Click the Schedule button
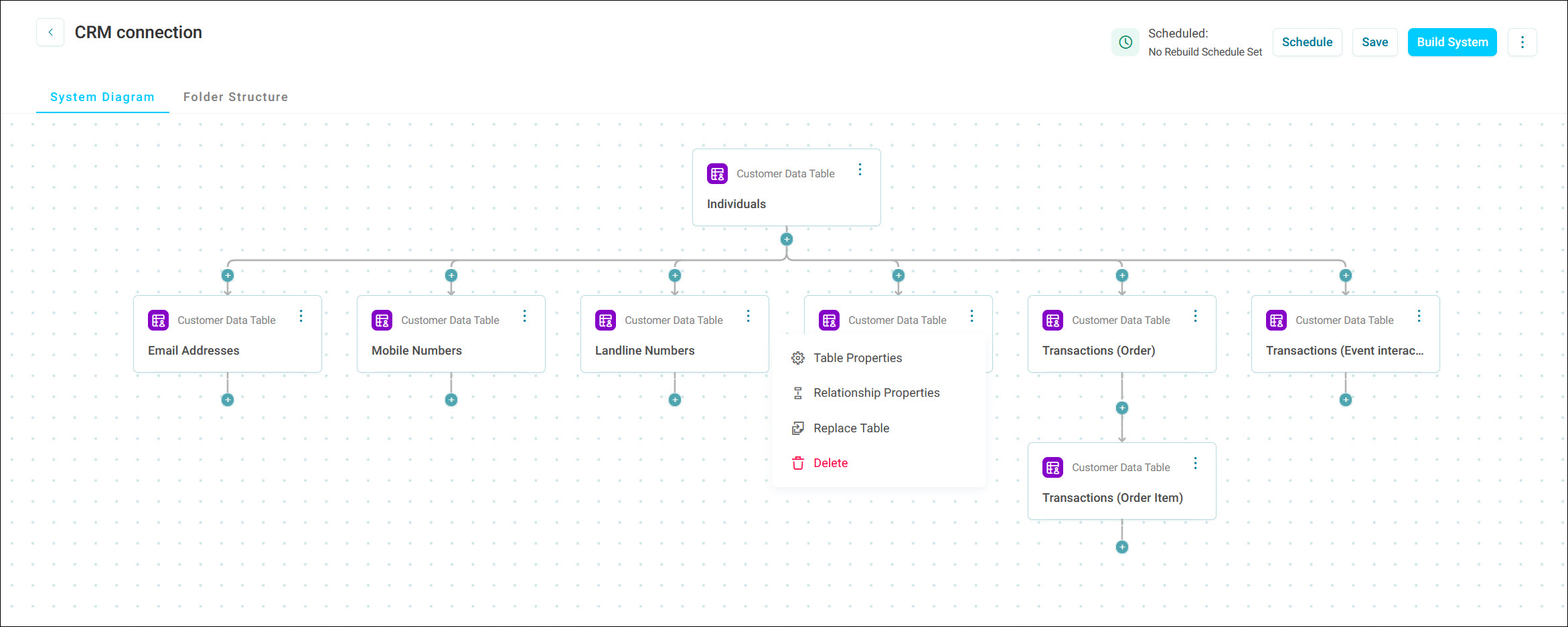 [1307, 42]
